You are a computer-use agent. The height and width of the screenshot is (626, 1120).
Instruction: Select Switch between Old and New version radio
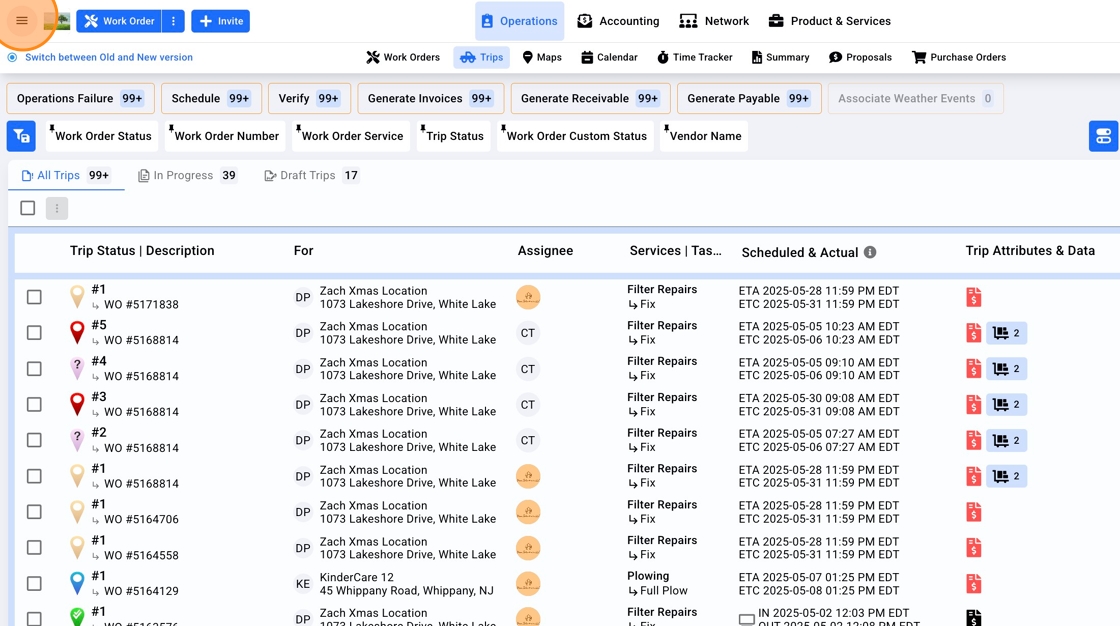(x=13, y=57)
